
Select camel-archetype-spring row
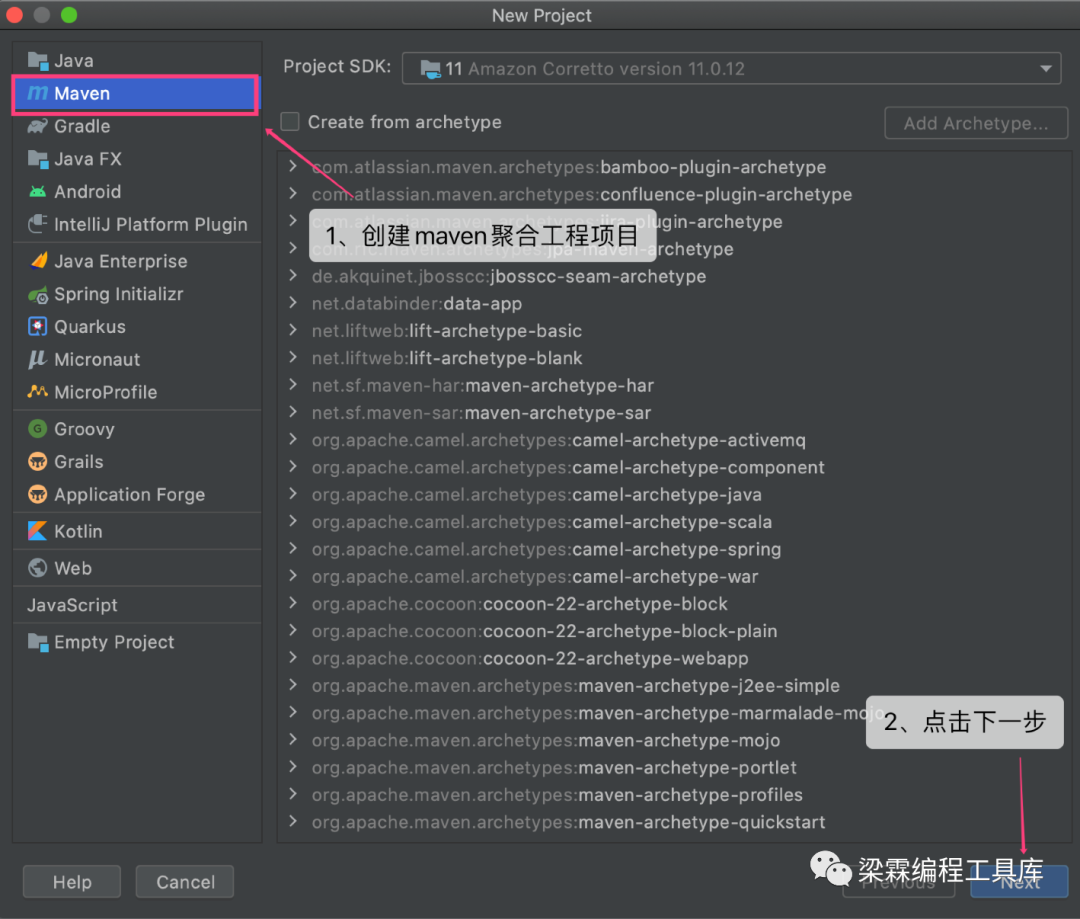(x=674, y=549)
